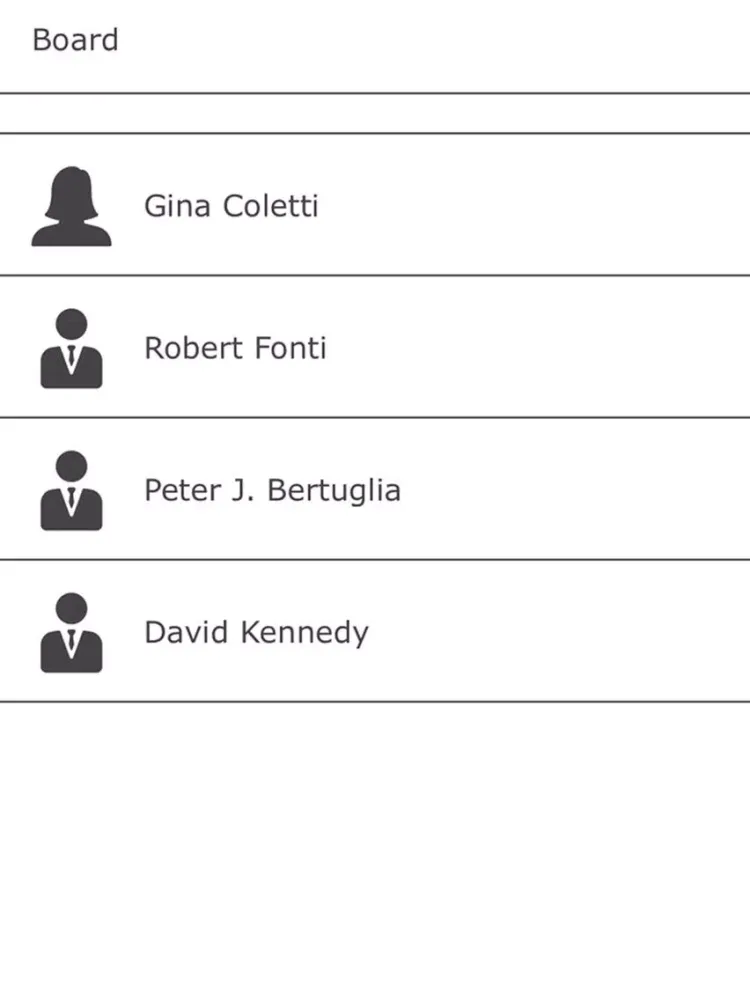Select the last board member listed

(256, 632)
